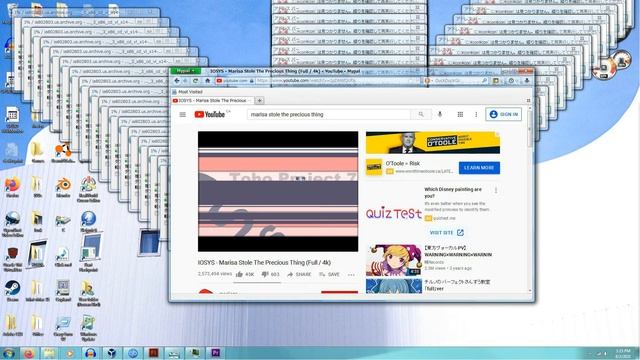Open the green Mypal menu button
The width and height of the screenshot is (640, 360).
[x=185, y=71]
